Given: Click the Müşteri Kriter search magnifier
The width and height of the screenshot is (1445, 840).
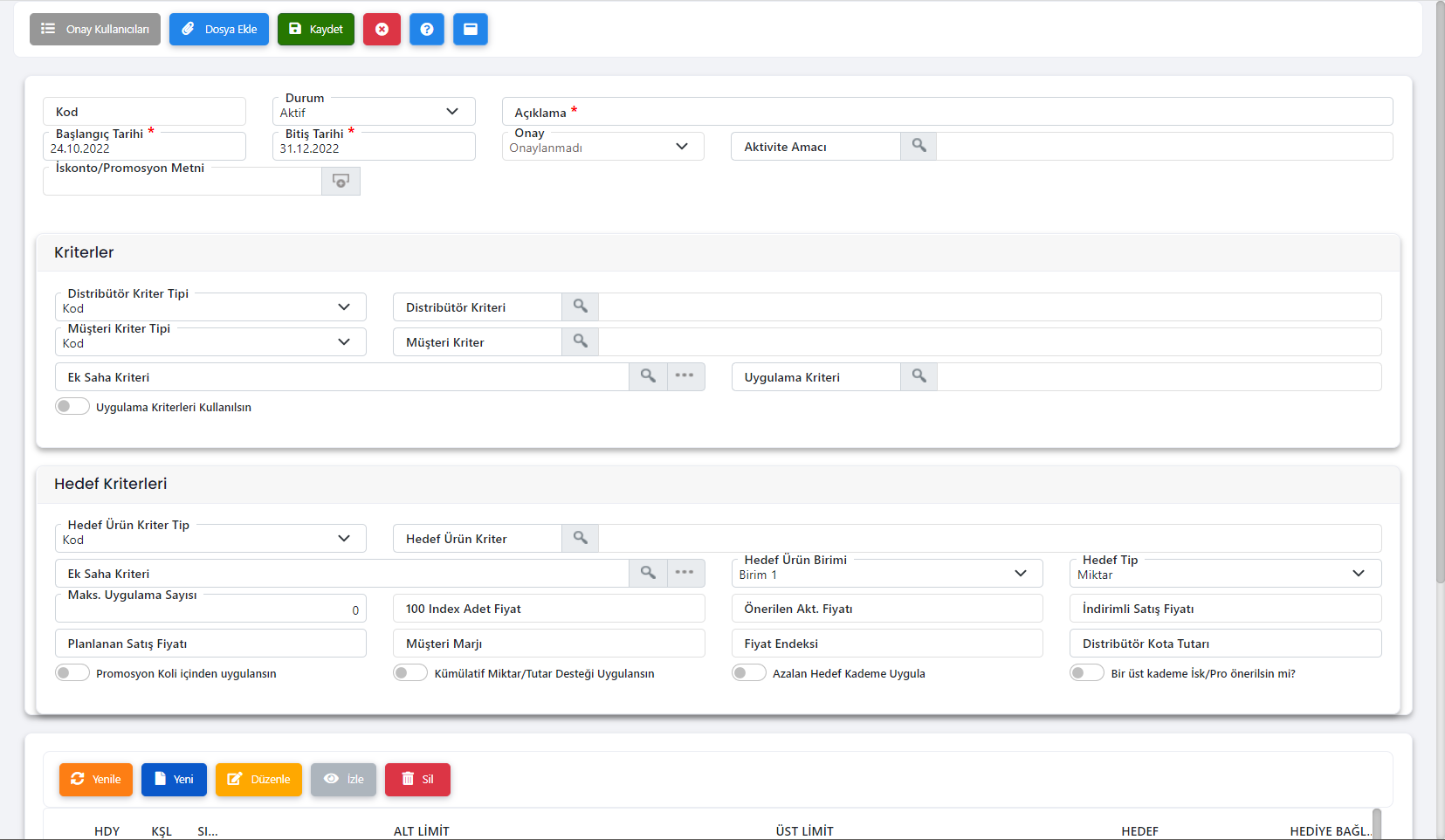Looking at the screenshot, I should (580, 341).
